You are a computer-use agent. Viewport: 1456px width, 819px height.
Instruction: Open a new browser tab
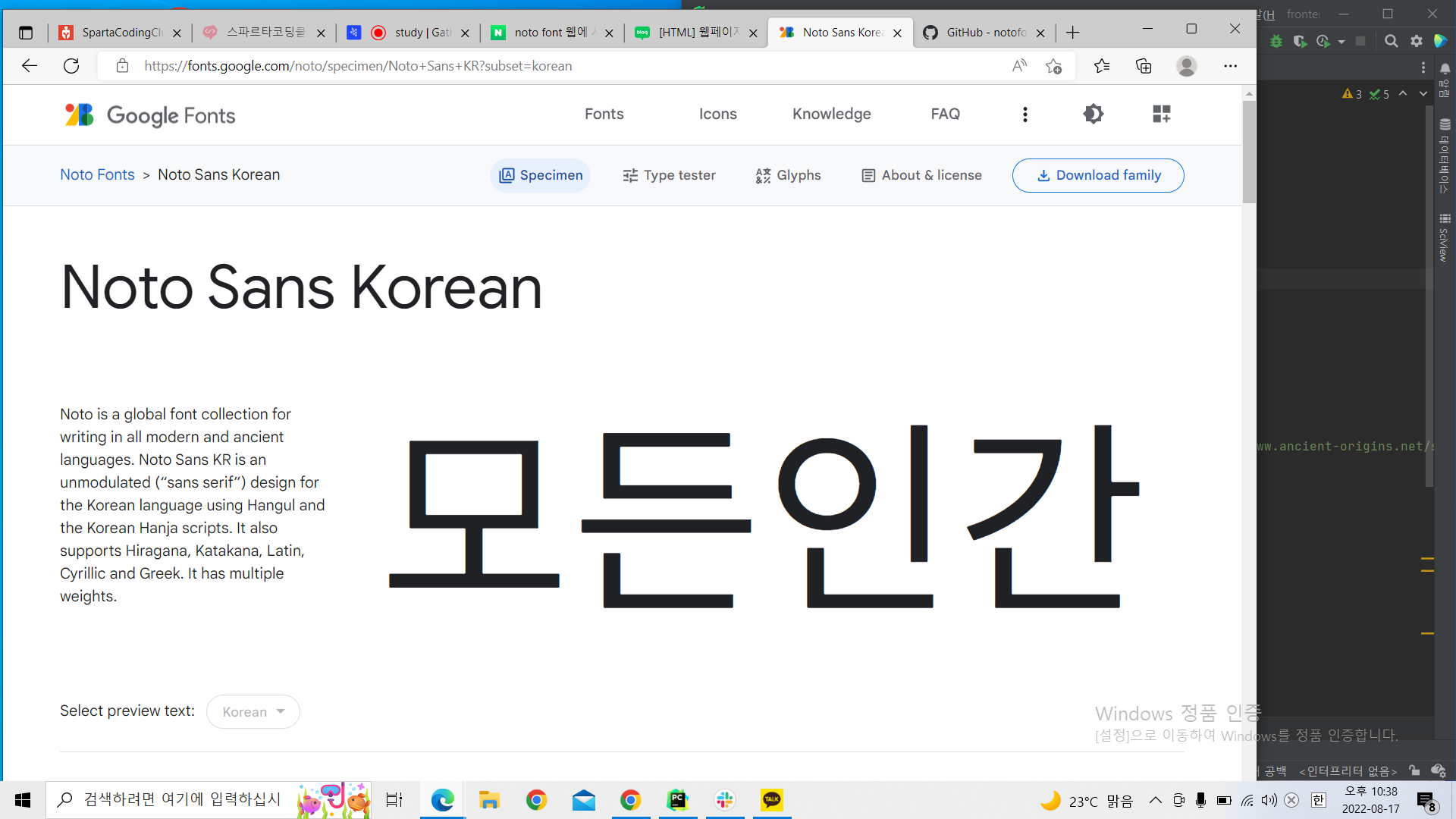(1072, 33)
